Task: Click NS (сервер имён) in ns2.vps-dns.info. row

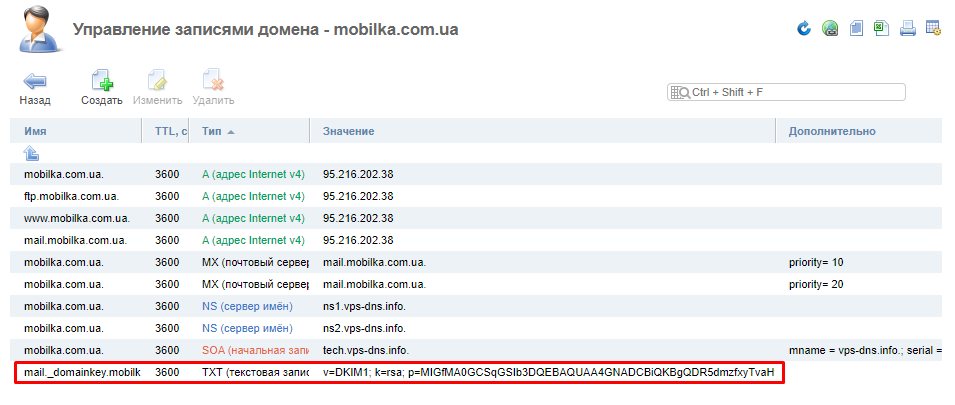Action: pyautogui.click(x=247, y=328)
